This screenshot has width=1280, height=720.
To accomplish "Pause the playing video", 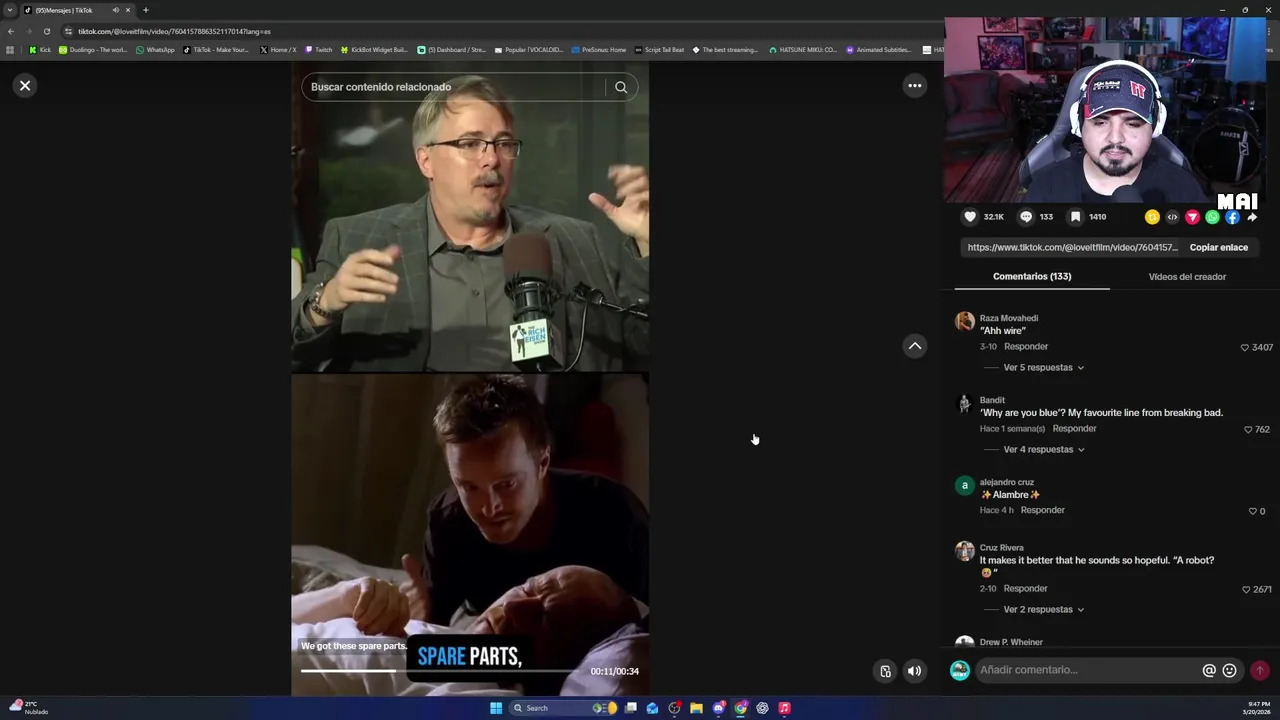I will pyautogui.click(x=470, y=380).
